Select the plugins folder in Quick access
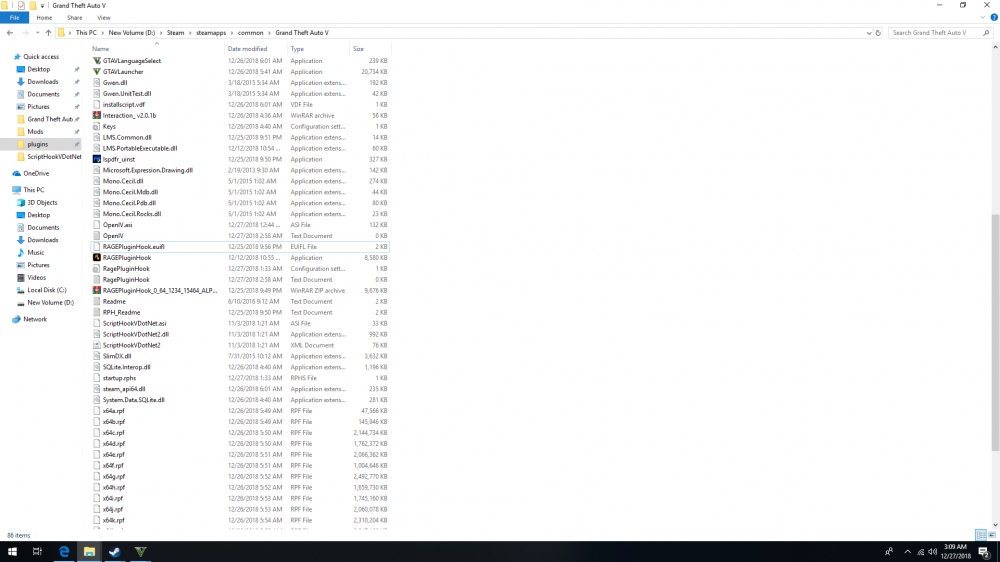This screenshot has height=562, width=1000. pyautogui.click(x=38, y=144)
